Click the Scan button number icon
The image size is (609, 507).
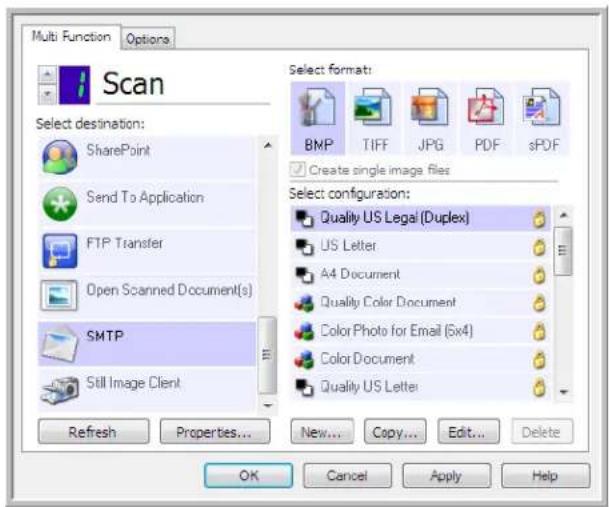(75, 85)
